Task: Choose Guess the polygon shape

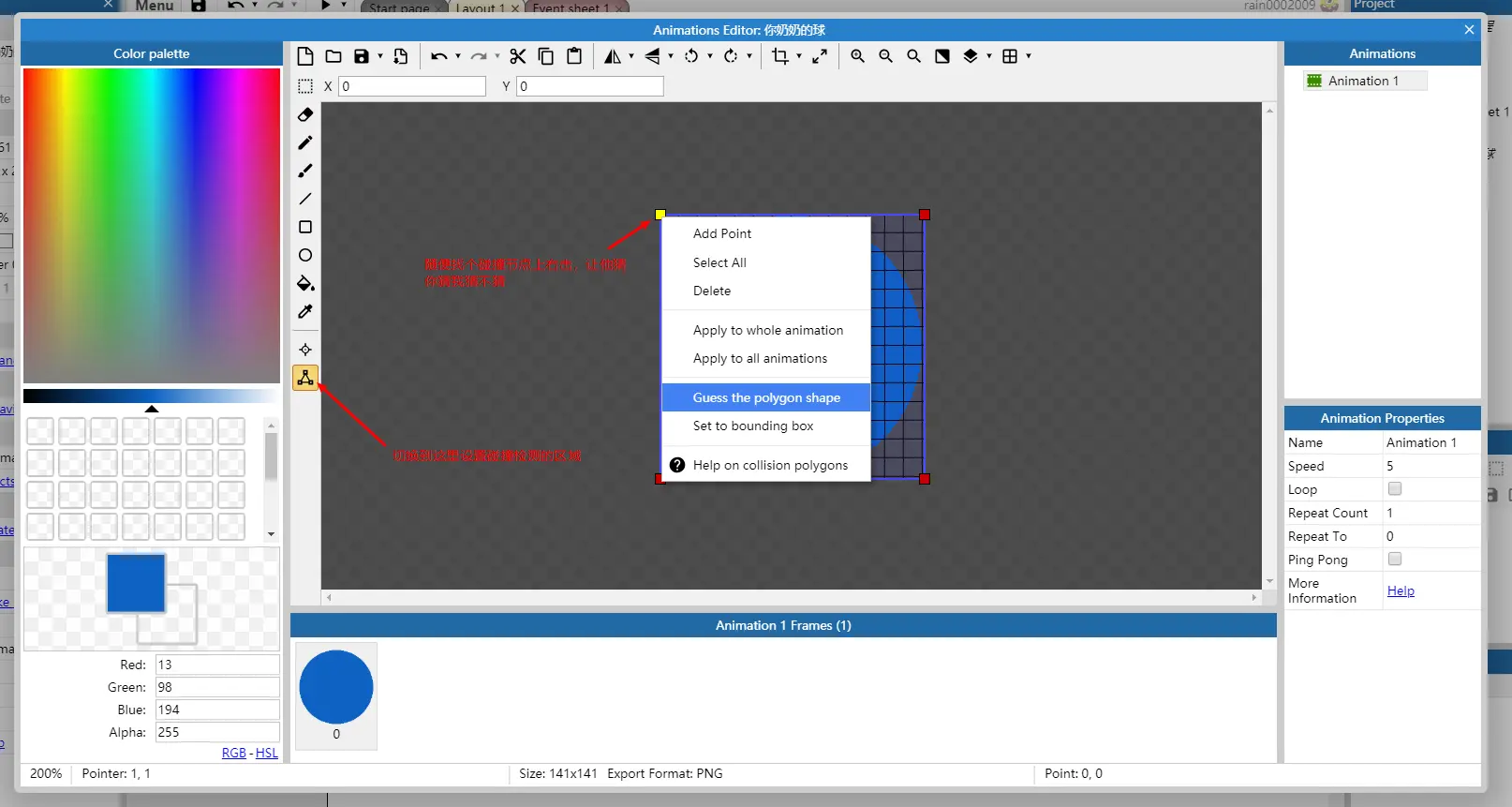Action: point(766,397)
